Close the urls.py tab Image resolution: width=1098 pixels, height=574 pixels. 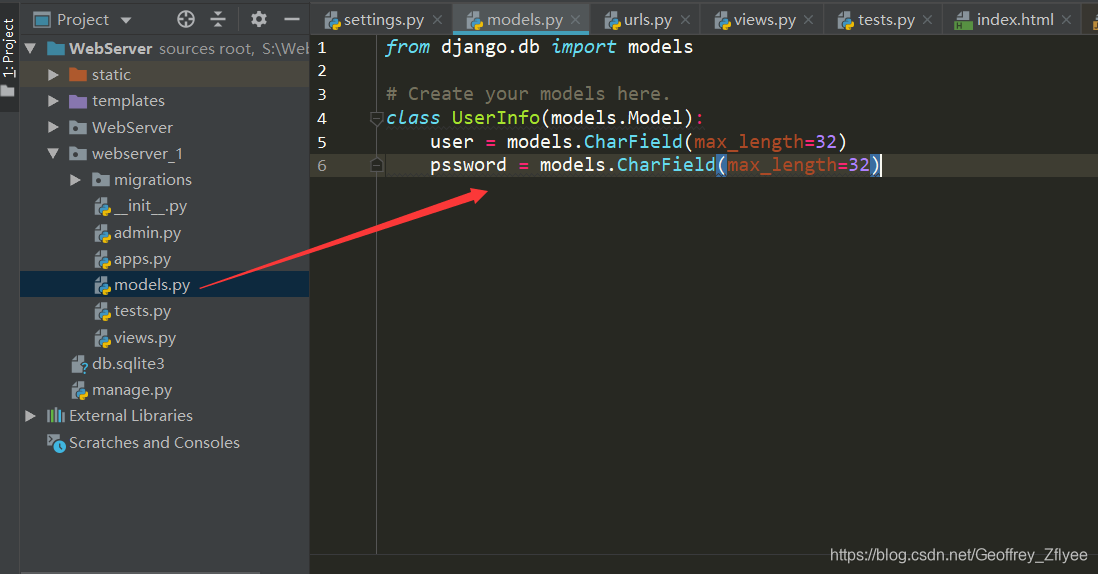(x=686, y=20)
